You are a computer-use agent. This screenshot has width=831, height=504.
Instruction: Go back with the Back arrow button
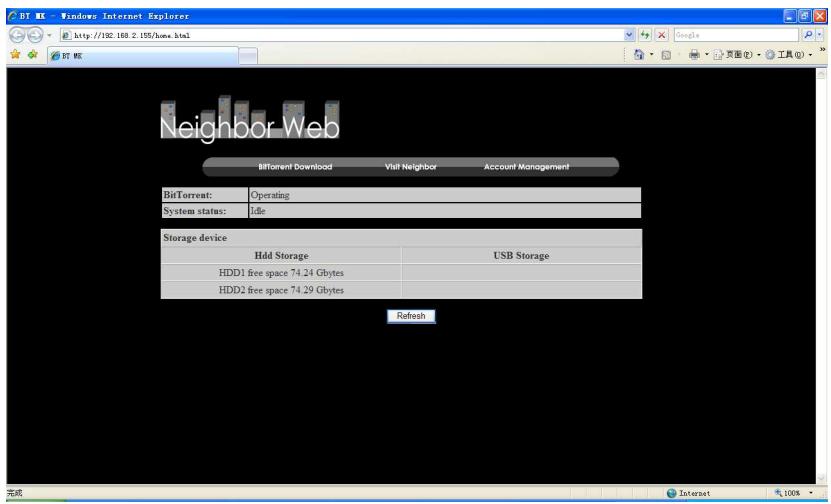pos(17,36)
